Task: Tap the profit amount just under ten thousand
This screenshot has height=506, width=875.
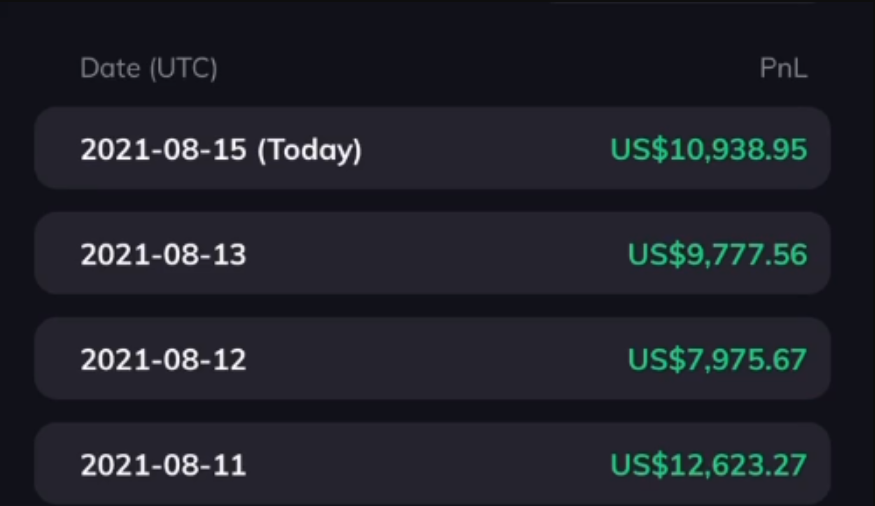Action: tap(717, 254)
